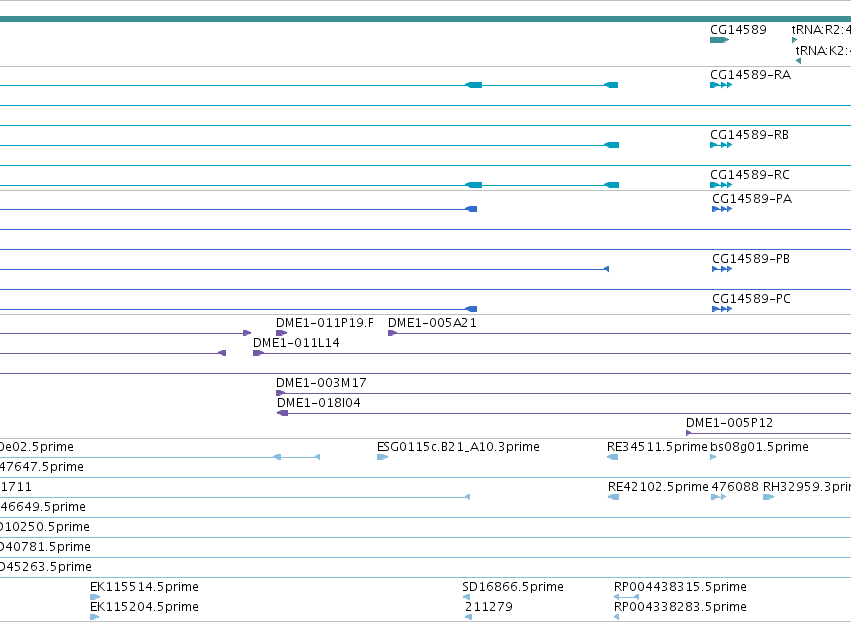Click the 45263.5prime label
851x622 pixels.
coord(46,567)
